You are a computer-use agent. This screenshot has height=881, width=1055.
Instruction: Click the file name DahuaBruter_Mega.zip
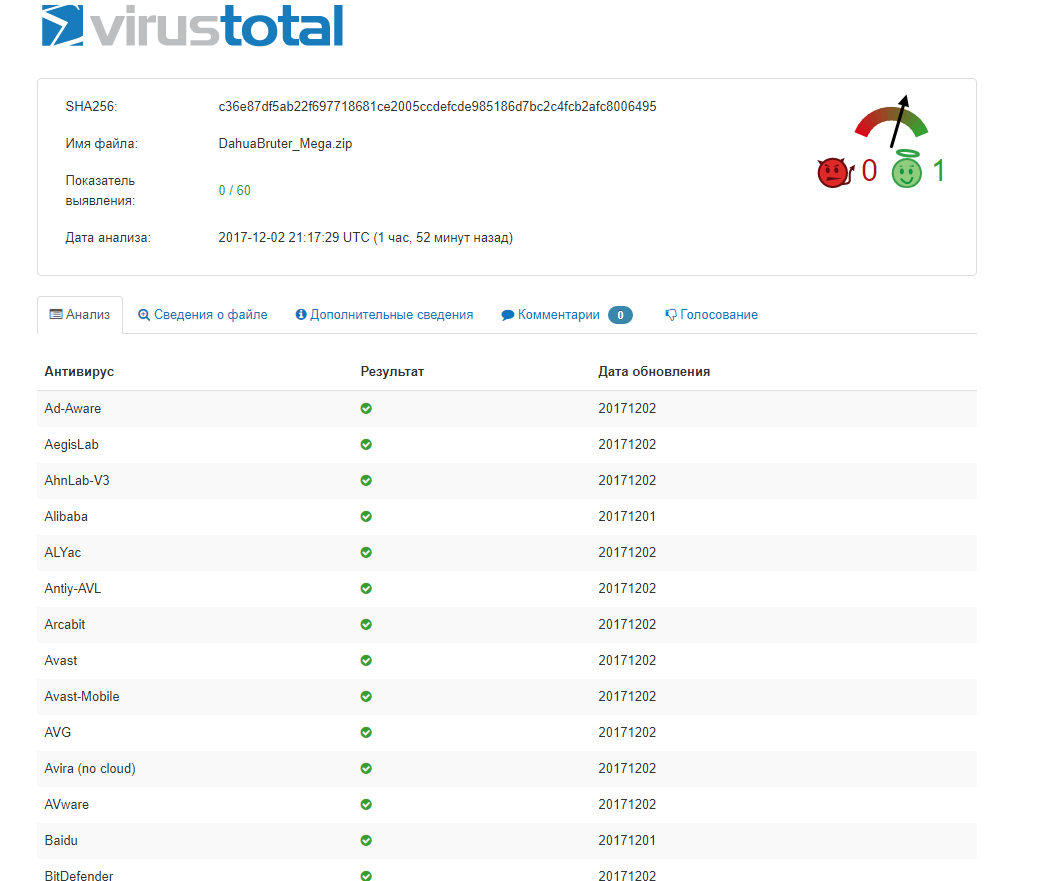coord(285,143)
